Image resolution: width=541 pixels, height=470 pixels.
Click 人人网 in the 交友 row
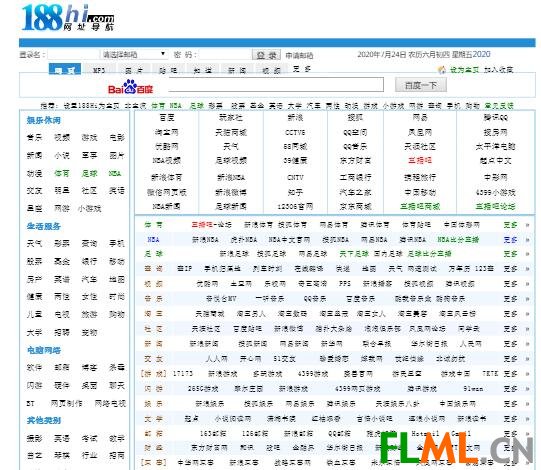coord(216,359)
